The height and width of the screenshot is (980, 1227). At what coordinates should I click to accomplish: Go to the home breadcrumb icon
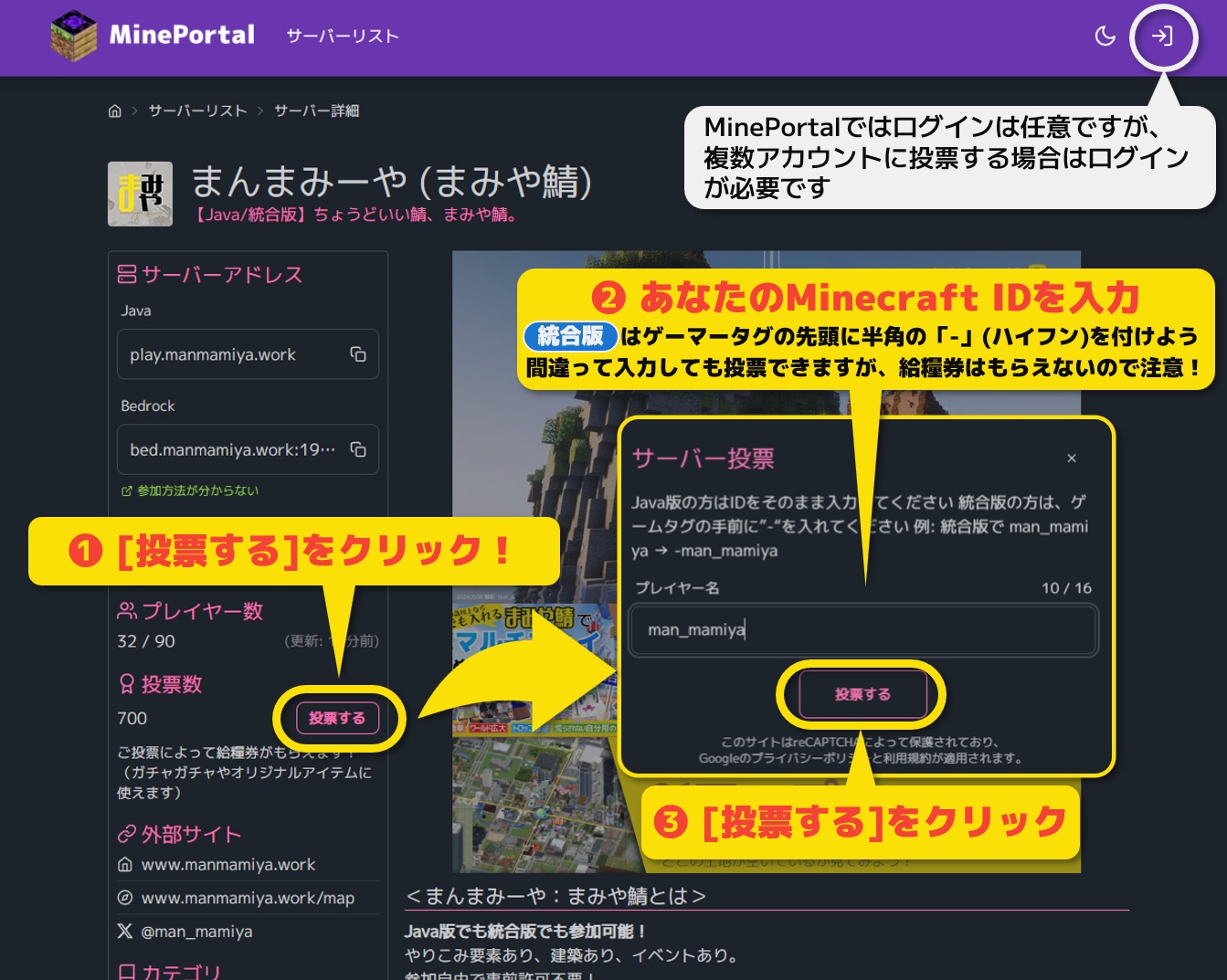pyautogui.click(x=115, y=111)
